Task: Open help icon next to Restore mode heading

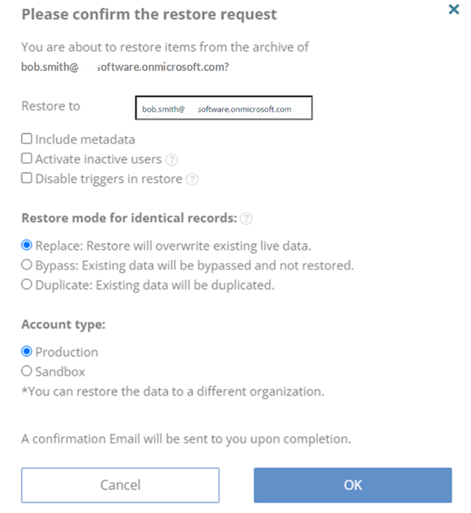Action: (x=246, y=219)
